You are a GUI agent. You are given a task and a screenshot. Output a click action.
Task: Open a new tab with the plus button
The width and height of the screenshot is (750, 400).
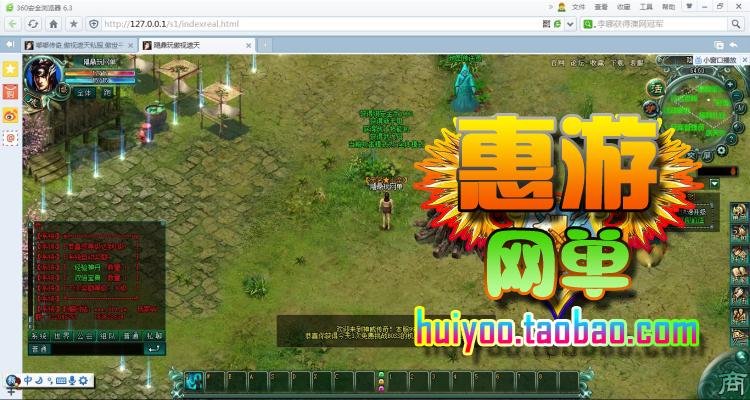pyautogui.click(x=265, y=45)
